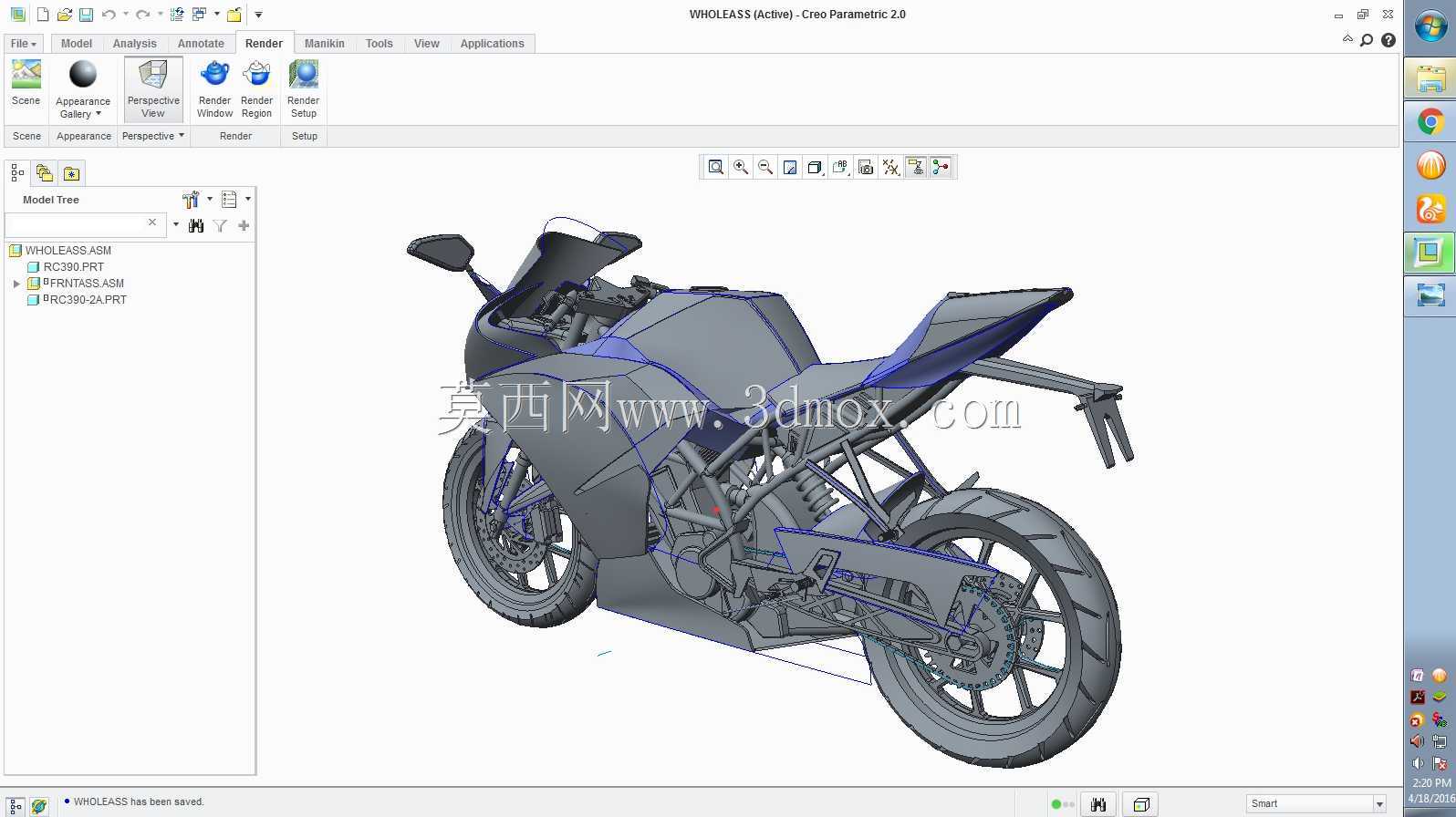
Task: Click the Refit view icon
Action: coord(716,167)
